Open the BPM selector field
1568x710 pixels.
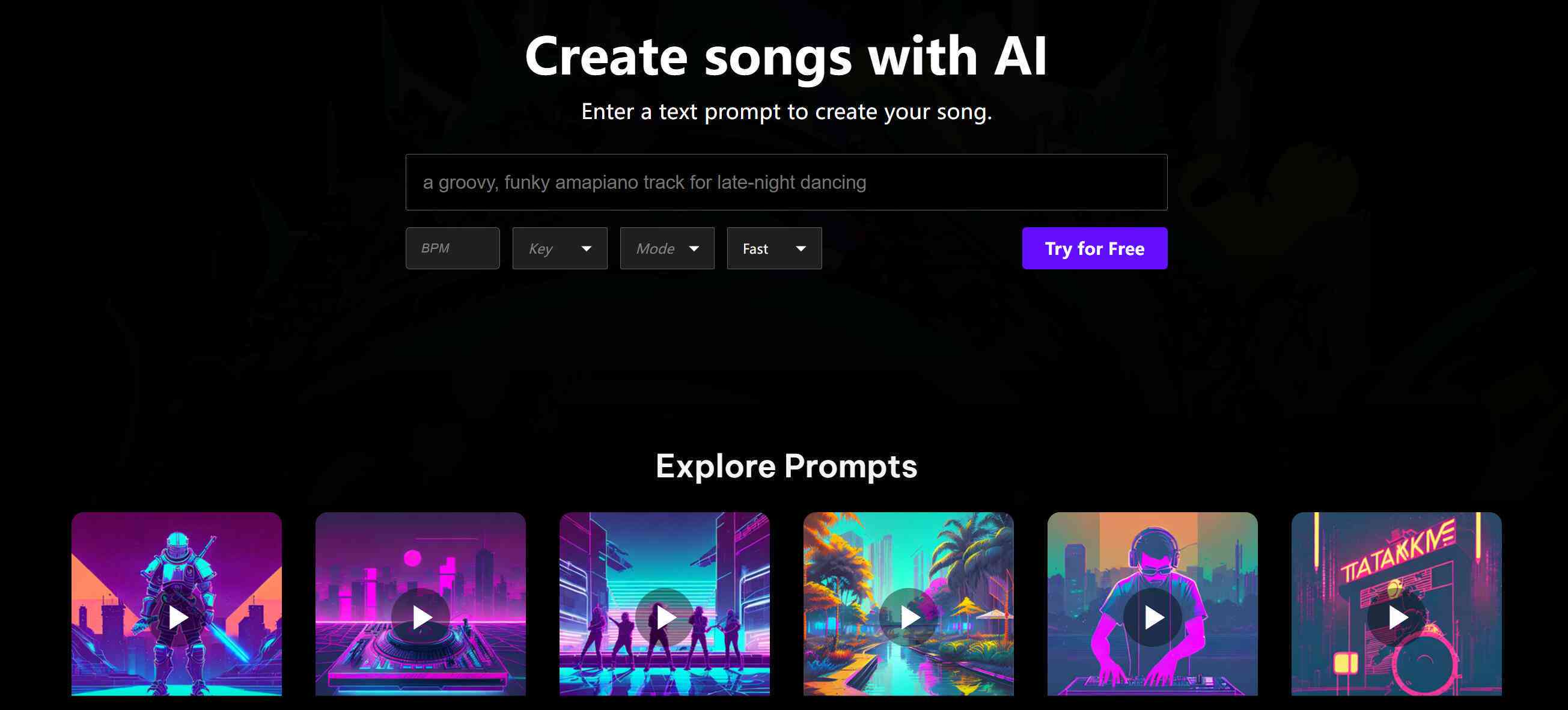click(x=452, y=248)
